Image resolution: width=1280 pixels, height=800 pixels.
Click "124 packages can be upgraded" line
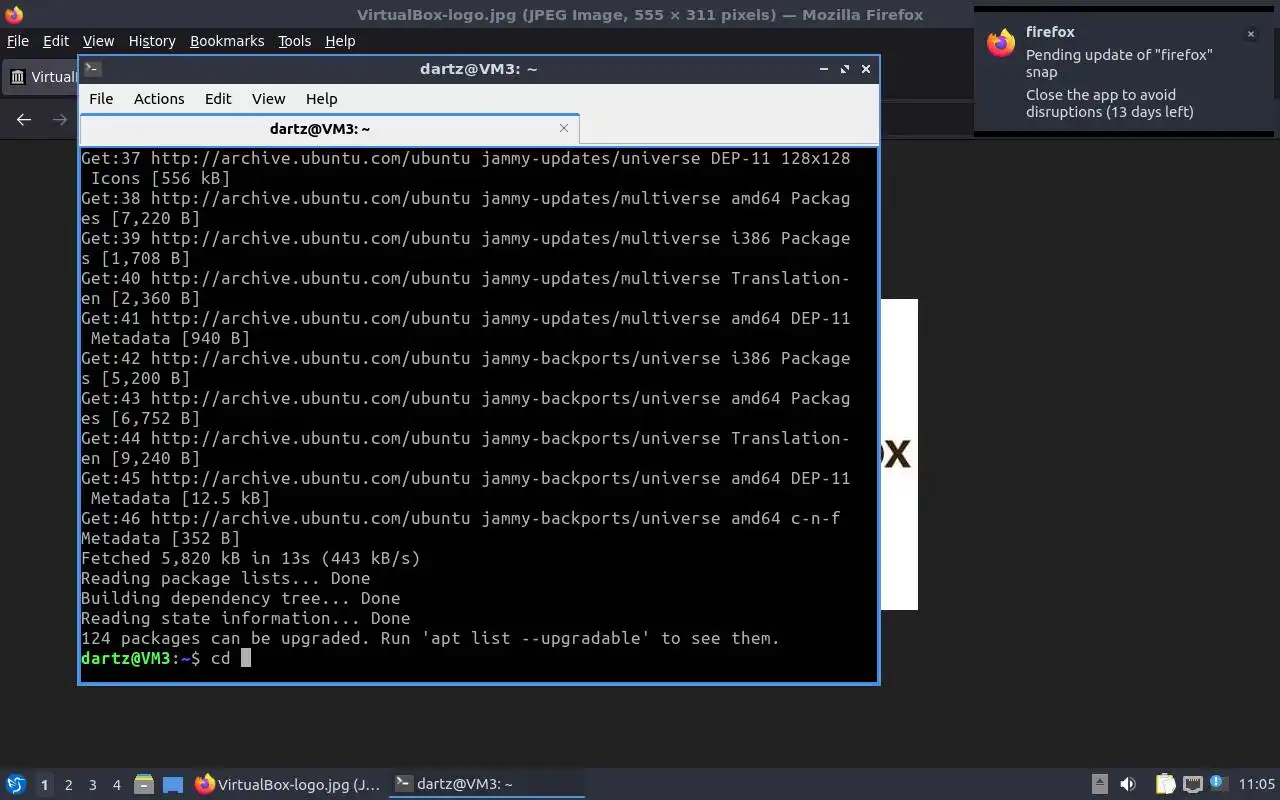[x=430, y=638]
